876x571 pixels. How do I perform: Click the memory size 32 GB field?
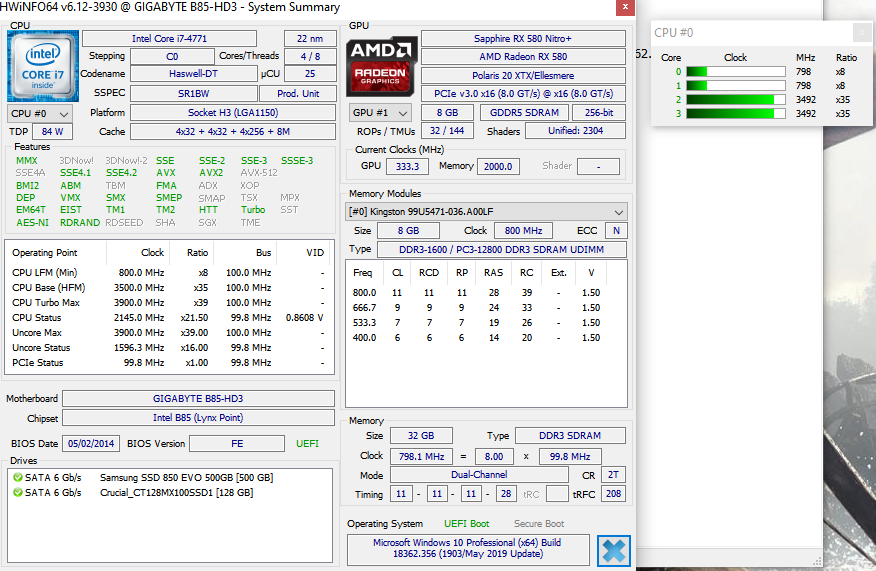point(421,436)
